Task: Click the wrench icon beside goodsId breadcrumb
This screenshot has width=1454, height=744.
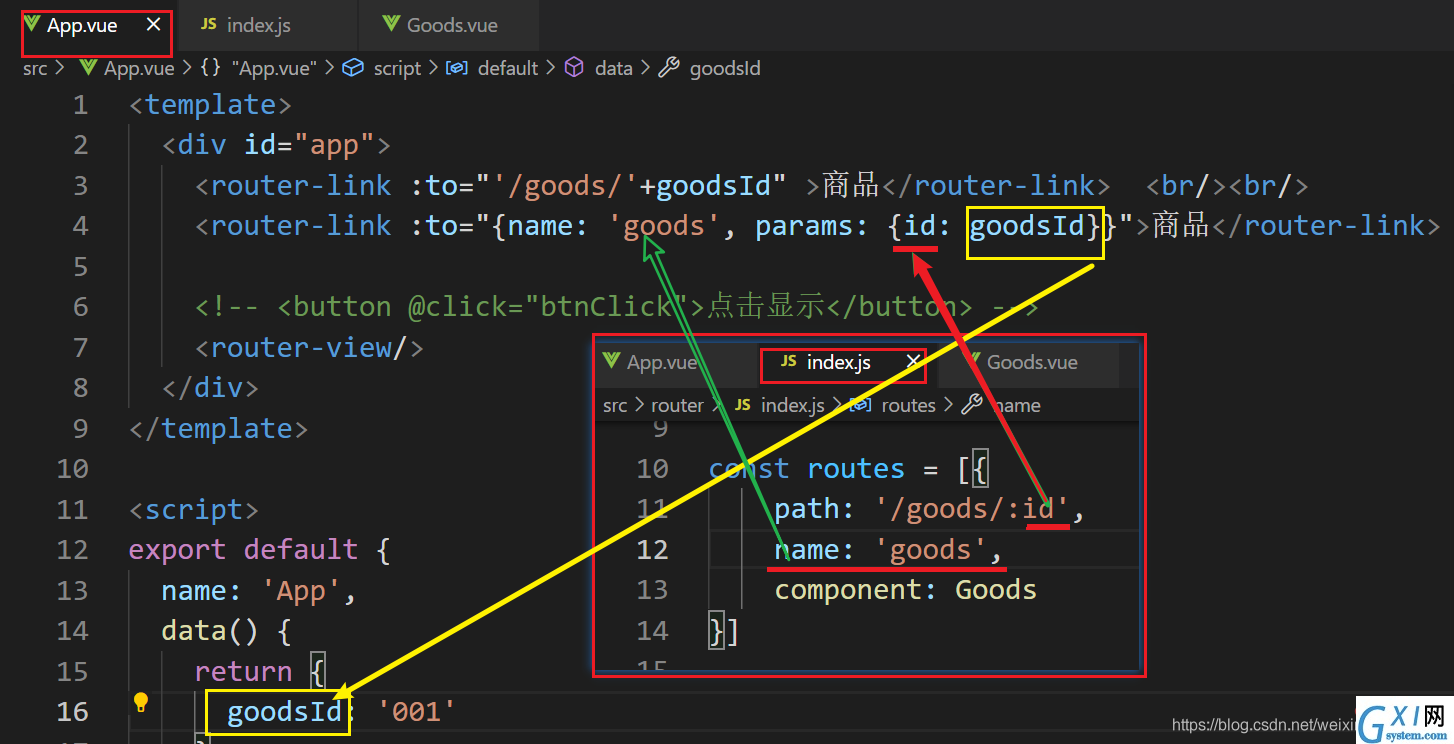Action: tap(670, 68)
